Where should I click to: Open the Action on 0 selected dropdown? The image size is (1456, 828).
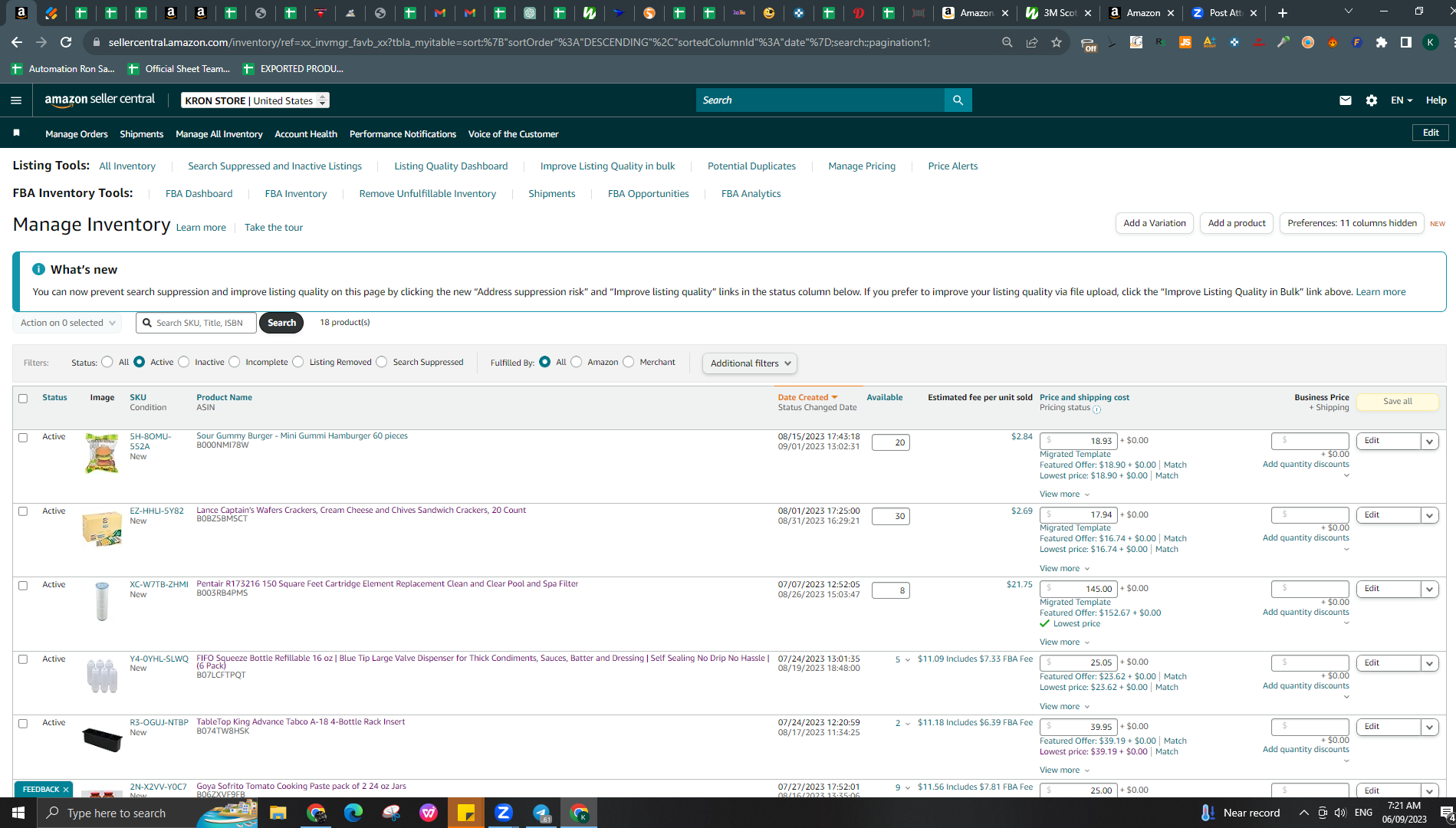pos(67,323)
